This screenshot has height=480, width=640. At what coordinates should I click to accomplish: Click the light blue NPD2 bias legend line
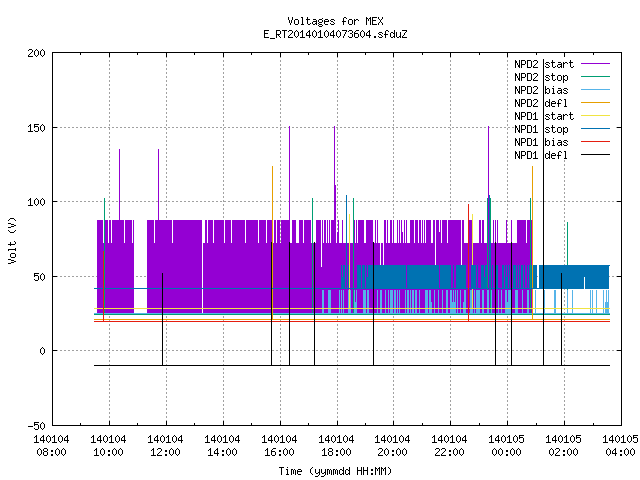click(596, 89)
